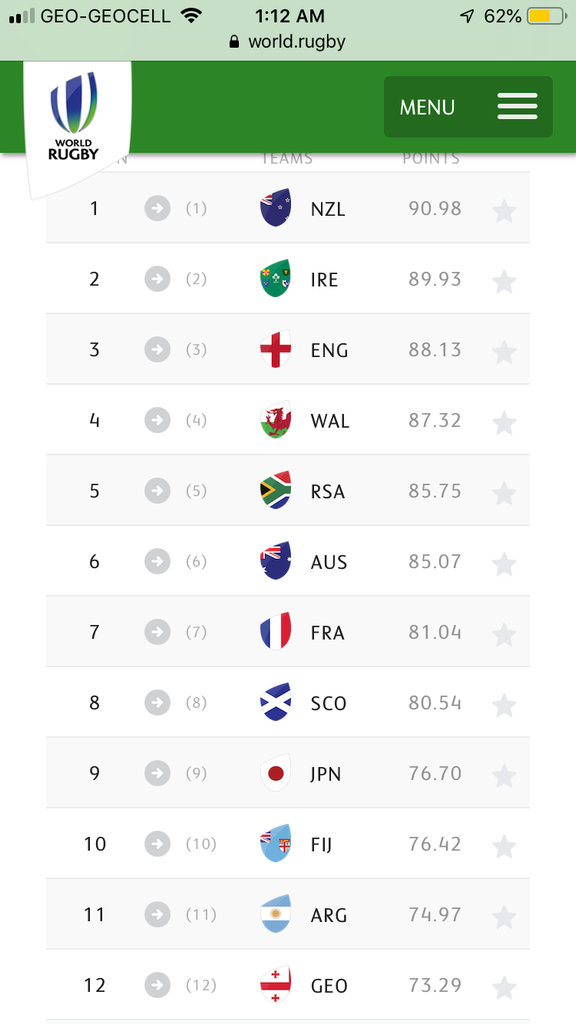Screen dimensions: 576x1024
Task: Tap the New Zealand flag icon
Action: coord(276,208)
